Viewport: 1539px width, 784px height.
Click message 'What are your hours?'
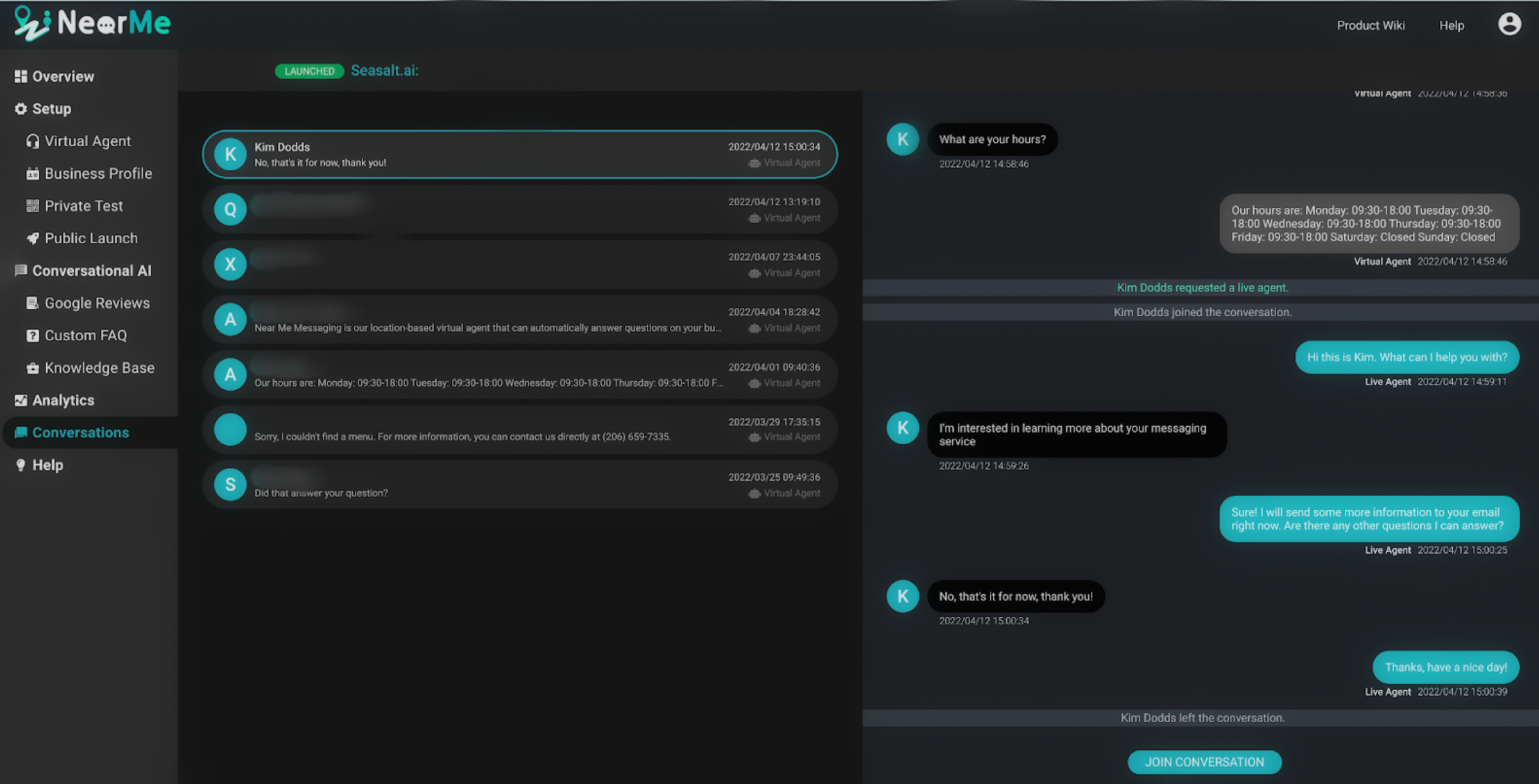tap(992, 139)
